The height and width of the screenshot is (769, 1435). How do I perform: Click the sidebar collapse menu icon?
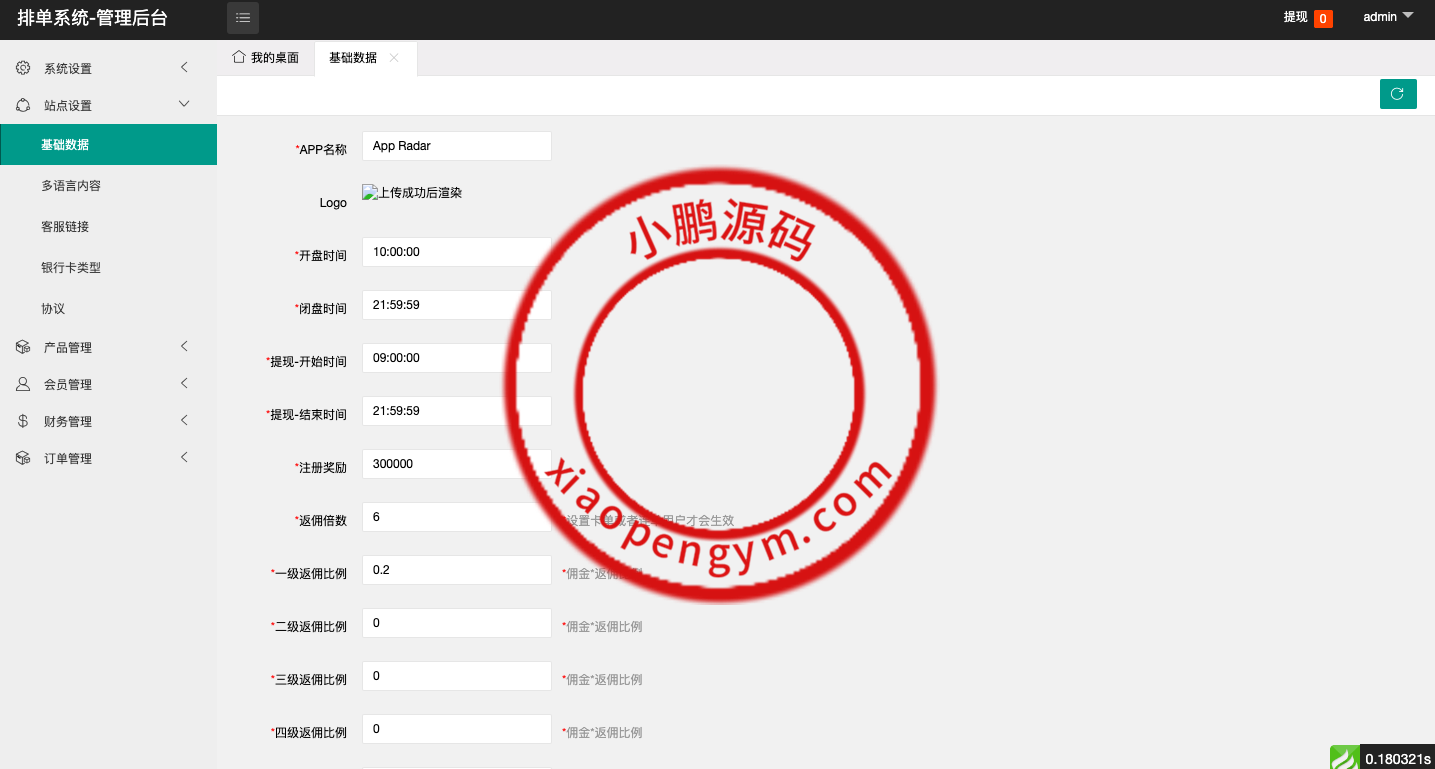pos(243,18)
